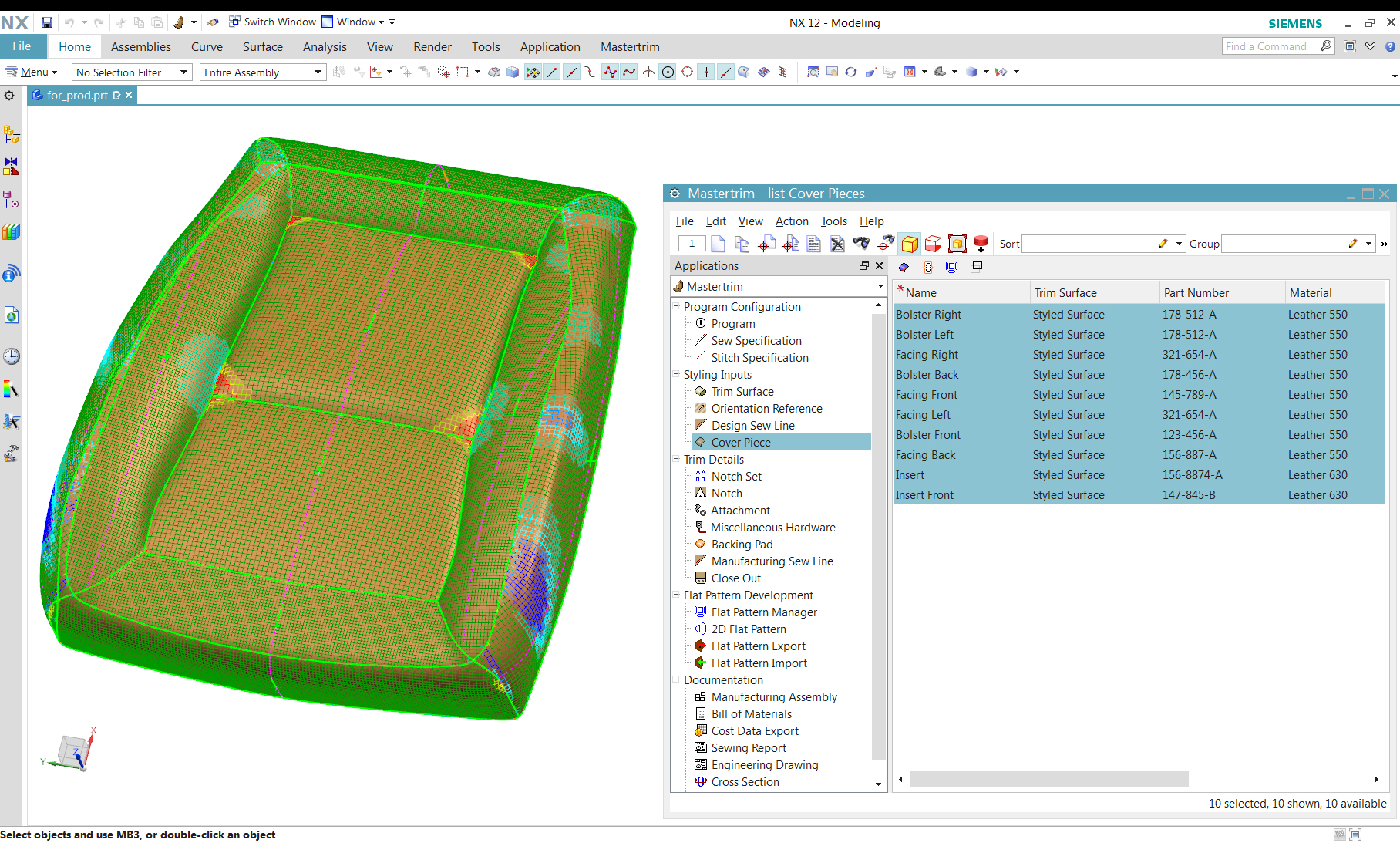Toggle the framed yellow cube selection button

click(957, 244)
